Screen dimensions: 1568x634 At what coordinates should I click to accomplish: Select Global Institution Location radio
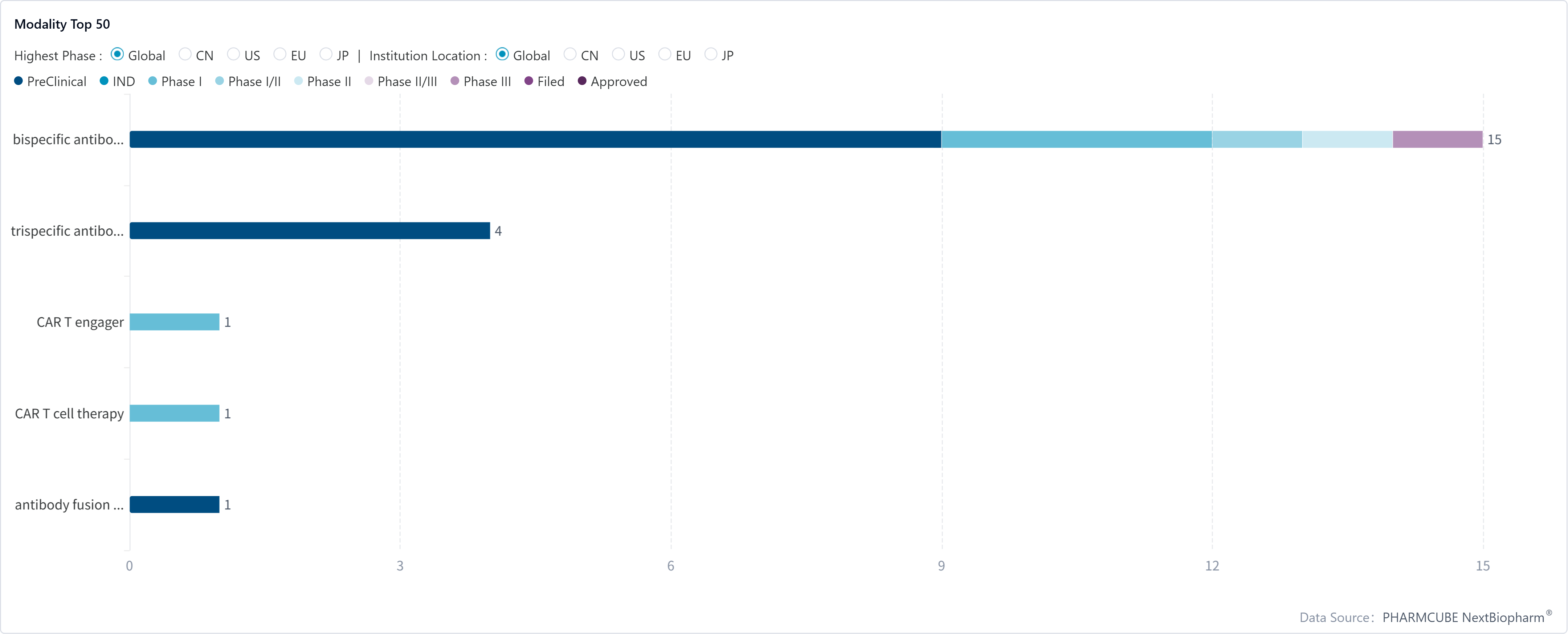(502, 55)
